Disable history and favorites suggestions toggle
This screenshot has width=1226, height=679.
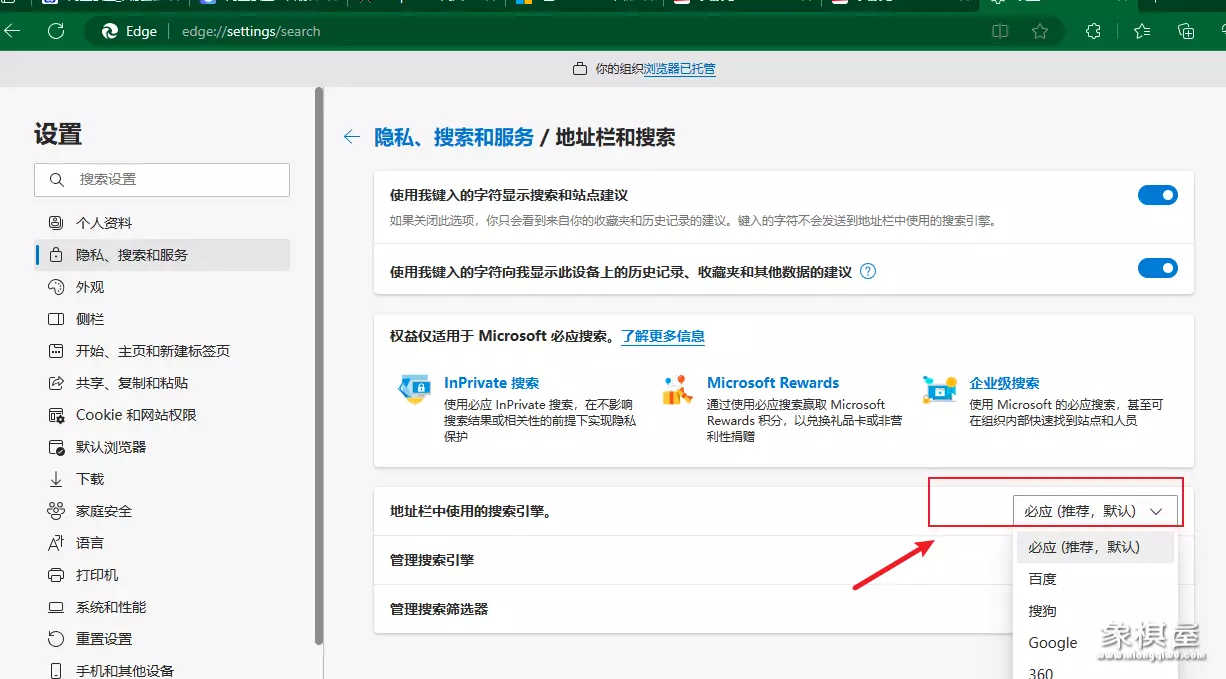(1157, 268)
